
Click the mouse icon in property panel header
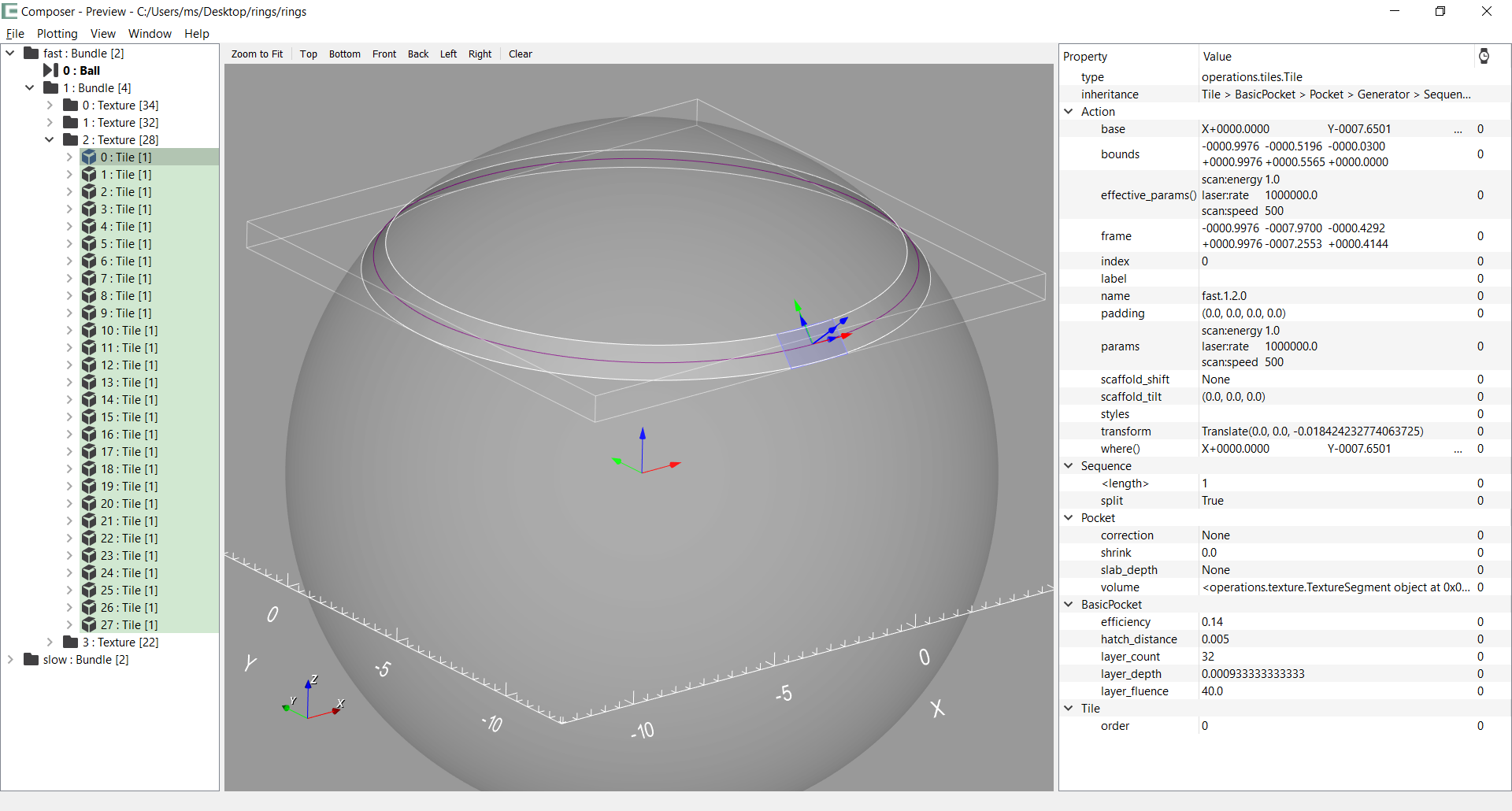click(1484, 56)
